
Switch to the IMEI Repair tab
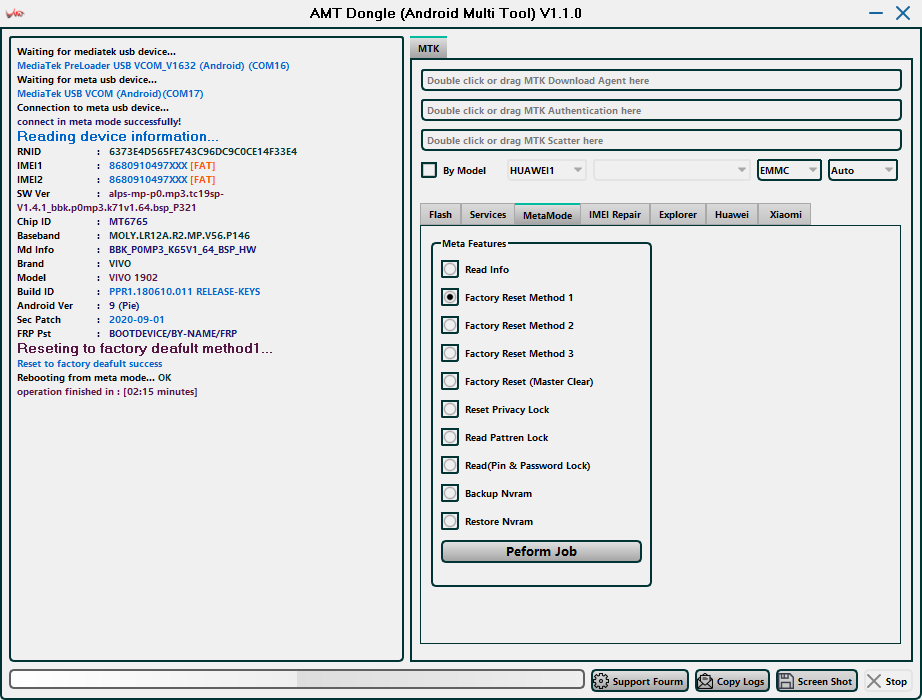[614, 214]
